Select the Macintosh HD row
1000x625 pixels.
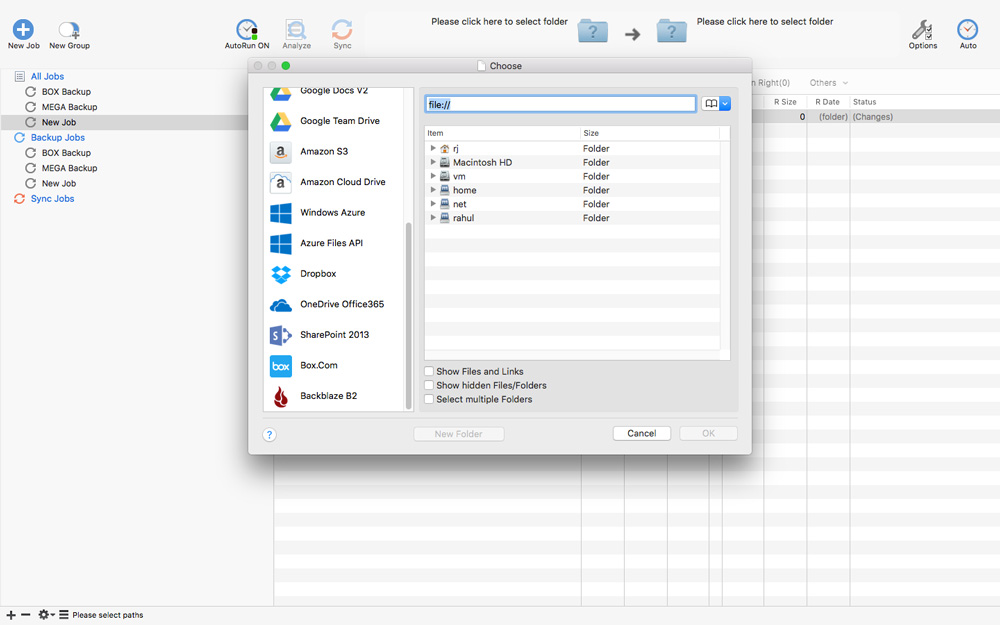coord(572,162)
